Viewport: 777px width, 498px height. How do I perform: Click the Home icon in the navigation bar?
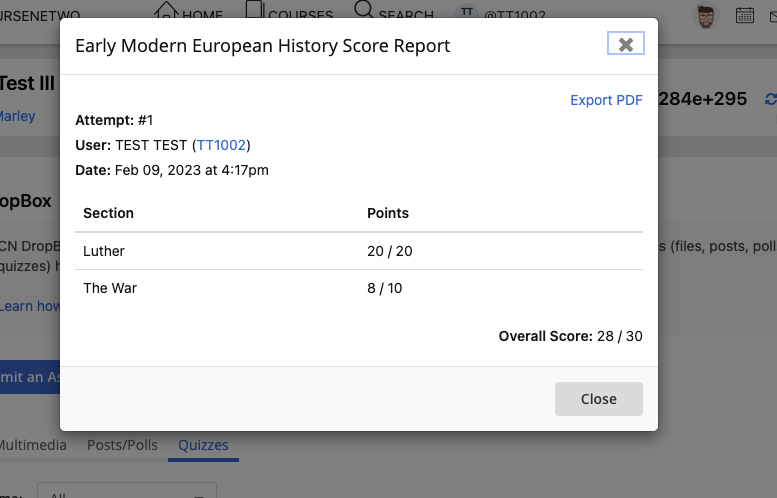coord(166,9)
